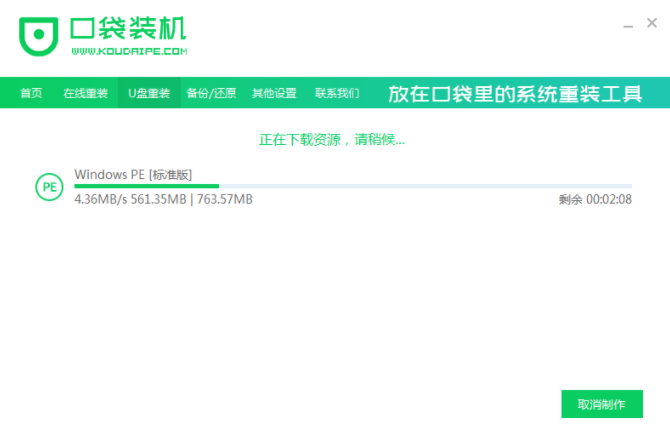Open the 备份/还原 tab

[211, 93]
